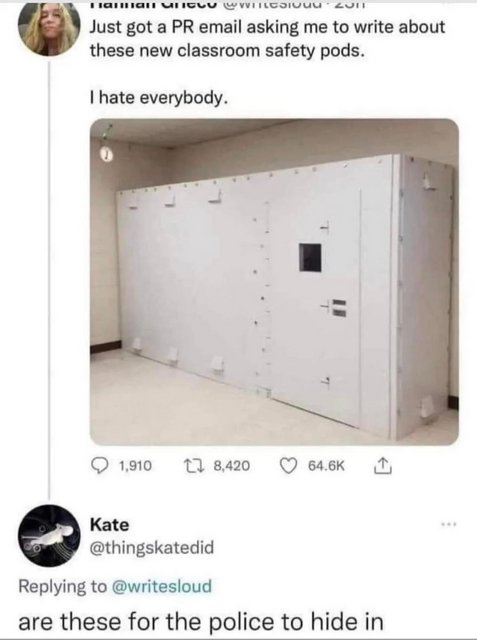Open Kate's dark profile avatar
Image resolution: width=477 pixels, height=640 pixels.
(49, 536)
